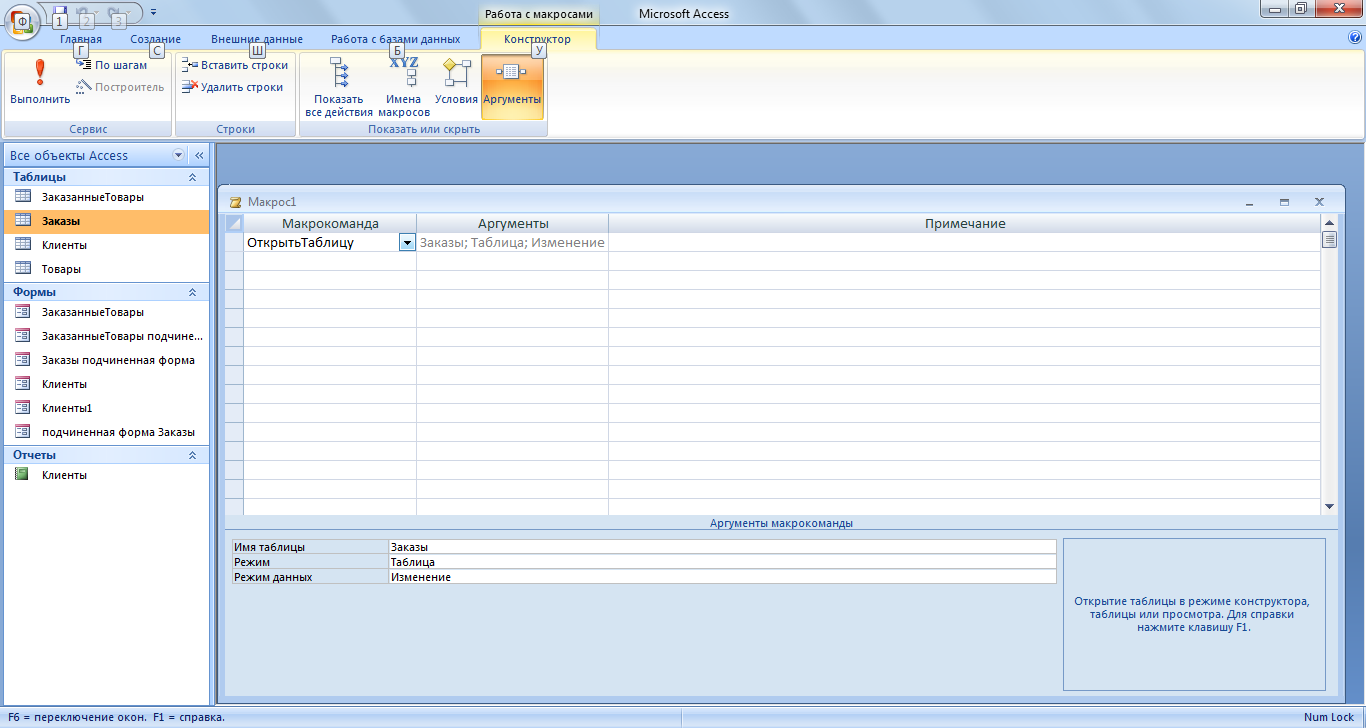The width and height of the screenshot is (1366, 728).
Task: Toggle Показать все действия
Action: (339, 87)
